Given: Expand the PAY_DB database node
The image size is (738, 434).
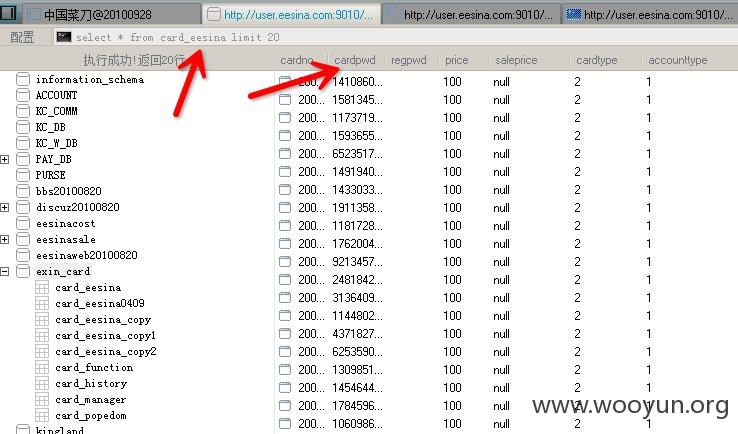Looking at the screenshot, I should point(5,160).
